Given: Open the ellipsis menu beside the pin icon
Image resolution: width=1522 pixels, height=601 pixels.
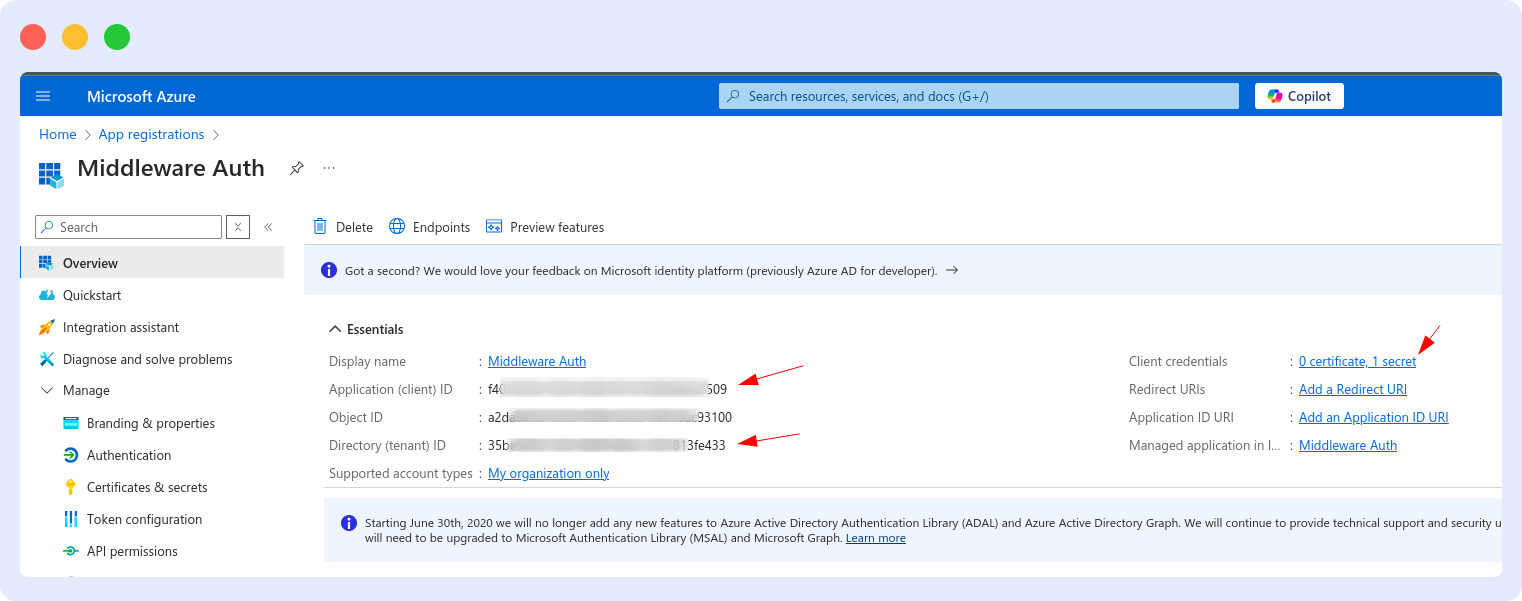Looking at the screenshot, I should (x=329, y=168).
